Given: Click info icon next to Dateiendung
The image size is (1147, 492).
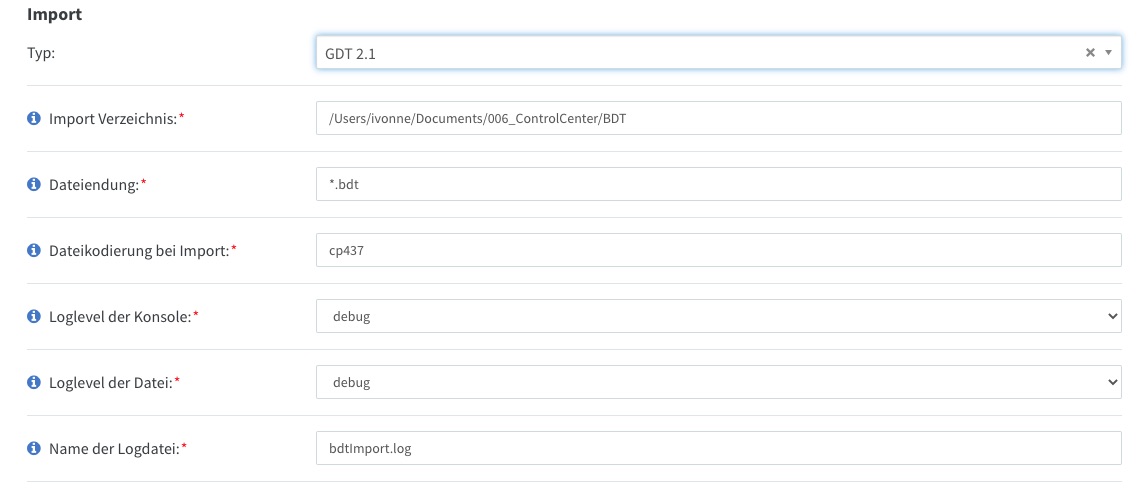Looking at the screenshot, I should [33, 184].
